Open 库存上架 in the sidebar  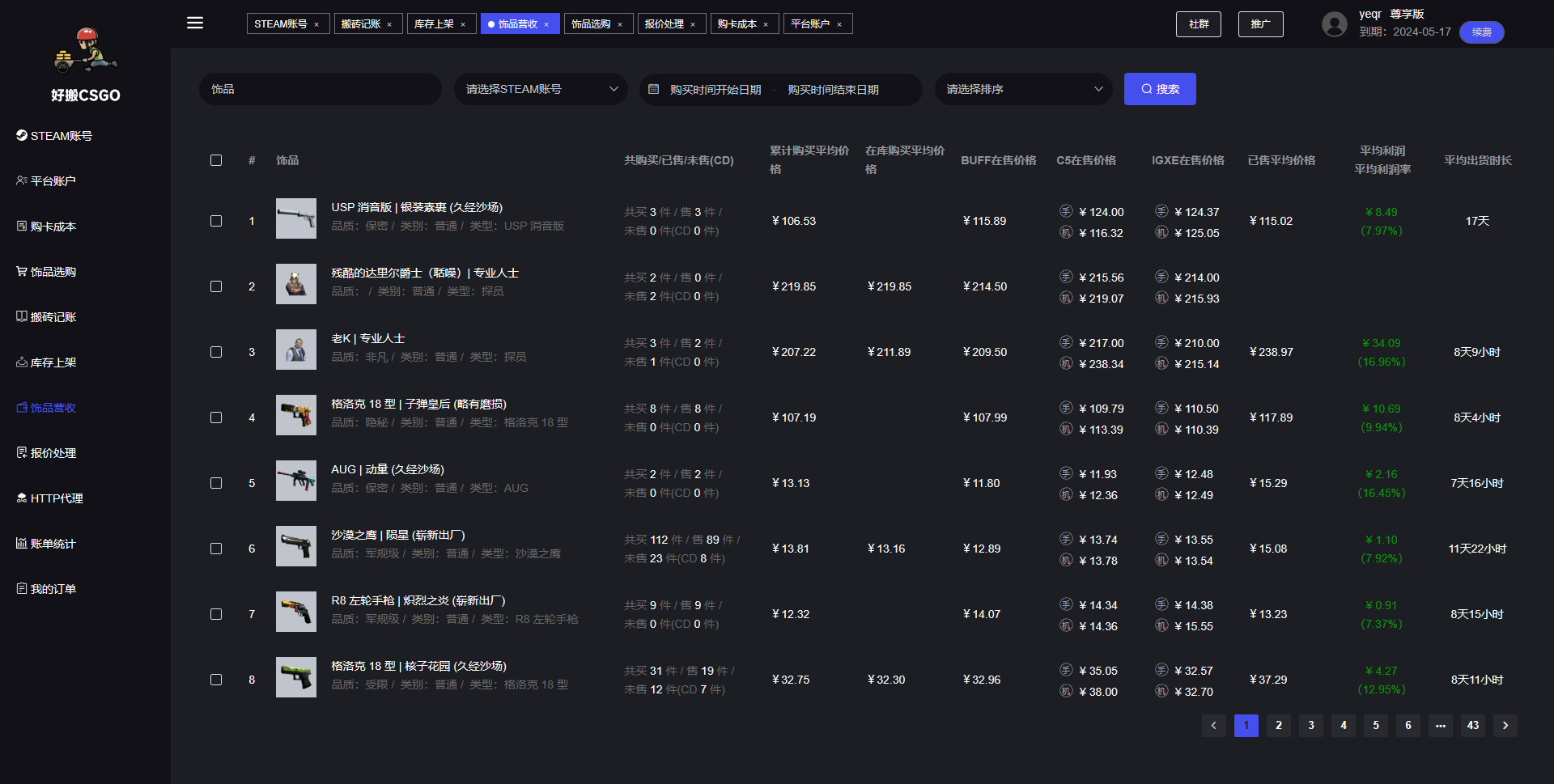tap(46, 362)
